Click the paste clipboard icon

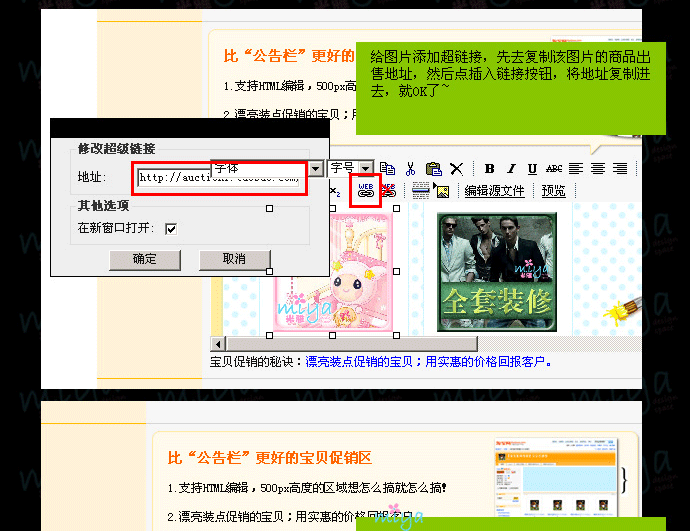434,168
